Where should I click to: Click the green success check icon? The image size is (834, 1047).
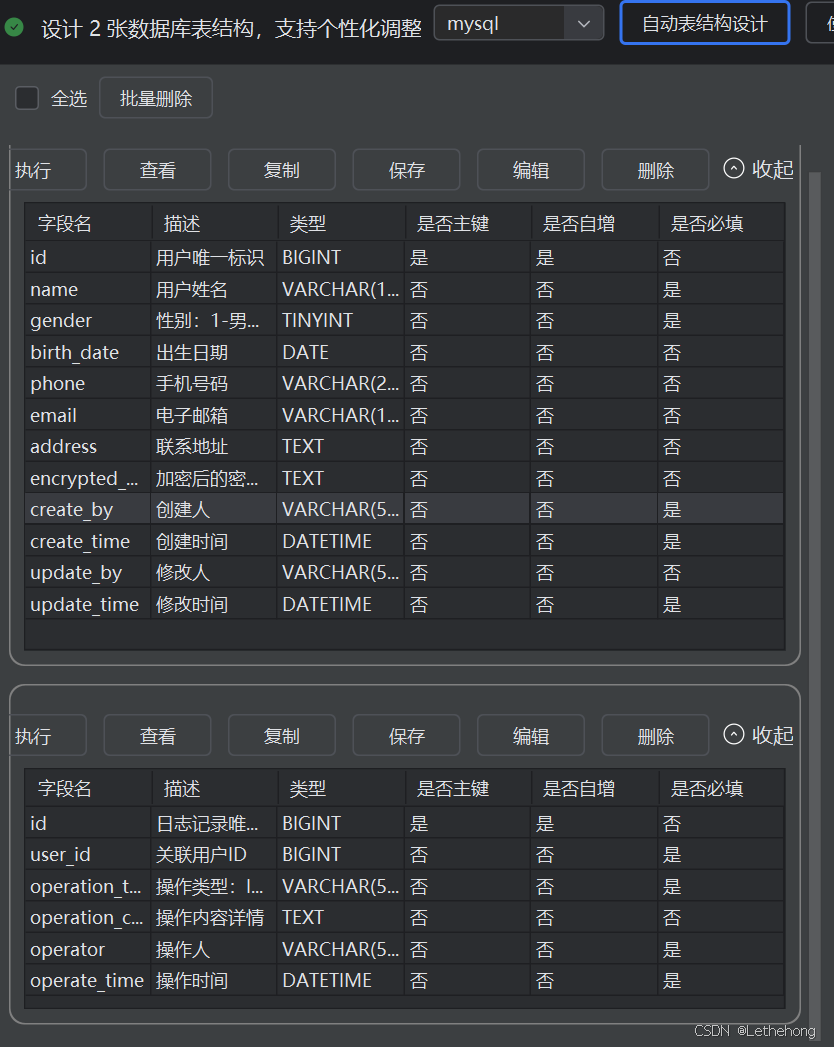[x=14, y=27]
